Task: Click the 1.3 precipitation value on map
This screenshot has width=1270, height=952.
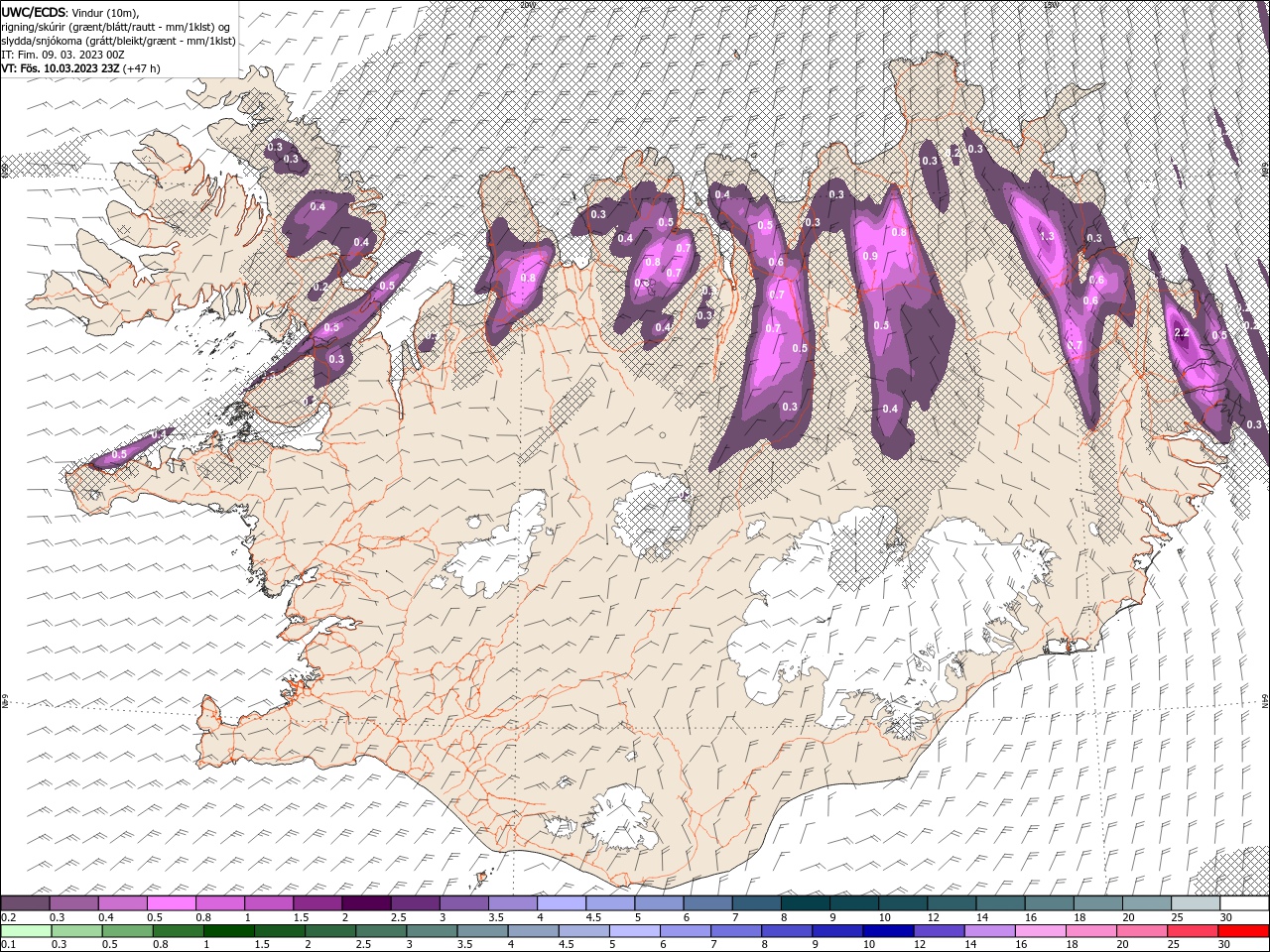Action: point(1047,236)
